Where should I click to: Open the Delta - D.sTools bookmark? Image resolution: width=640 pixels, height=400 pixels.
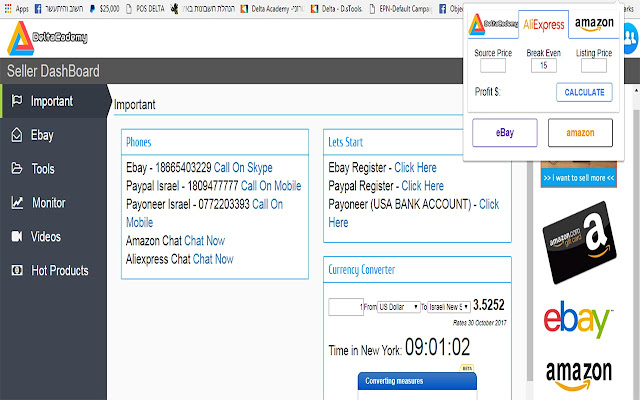click(x=336, y=9)
